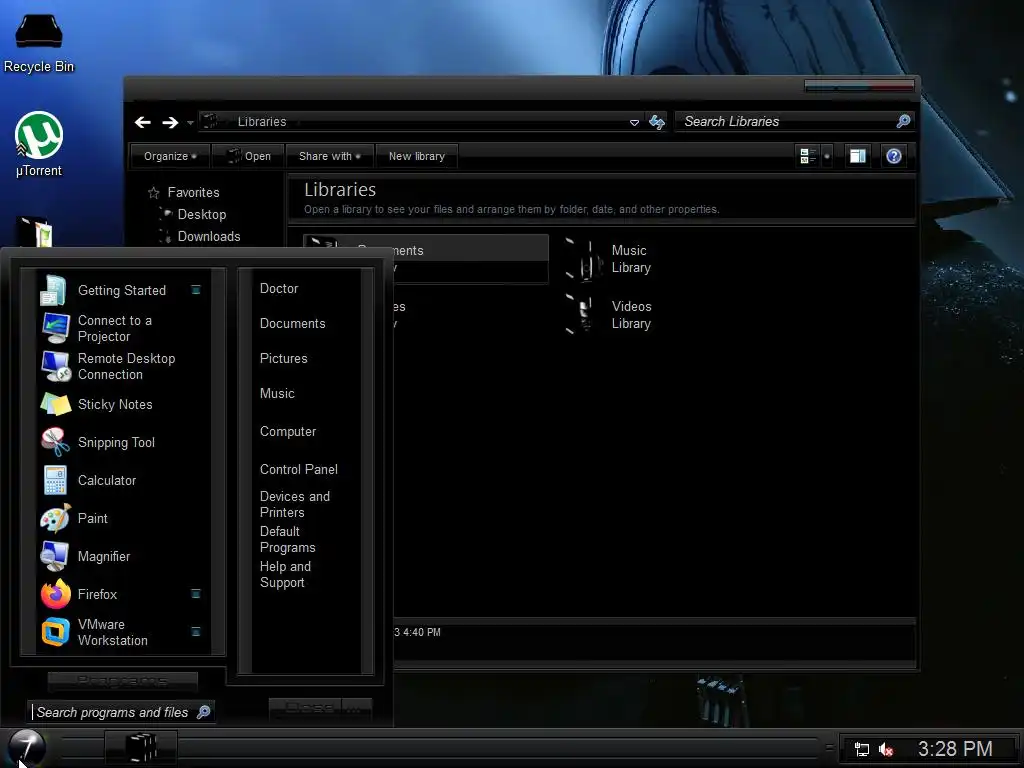1024x768 pixels.
Task: Open the network tray icon
Action: 861,749
